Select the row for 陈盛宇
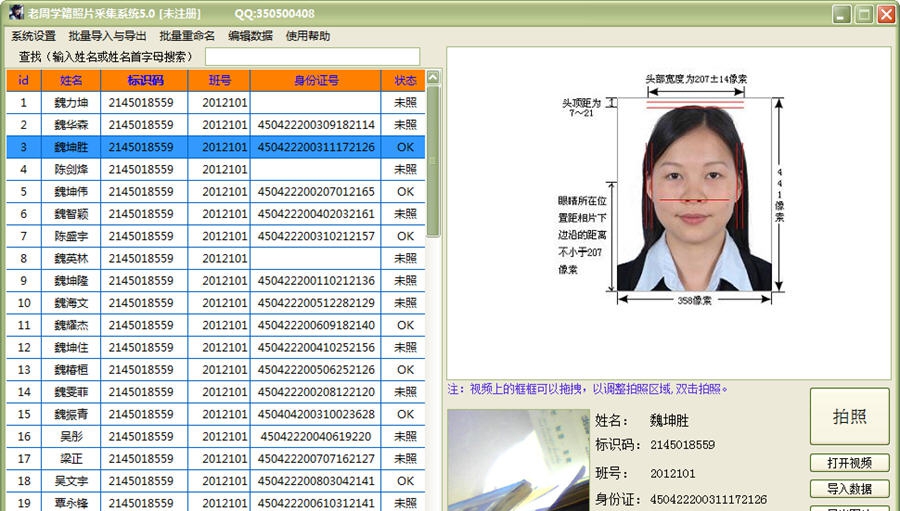 216,236
